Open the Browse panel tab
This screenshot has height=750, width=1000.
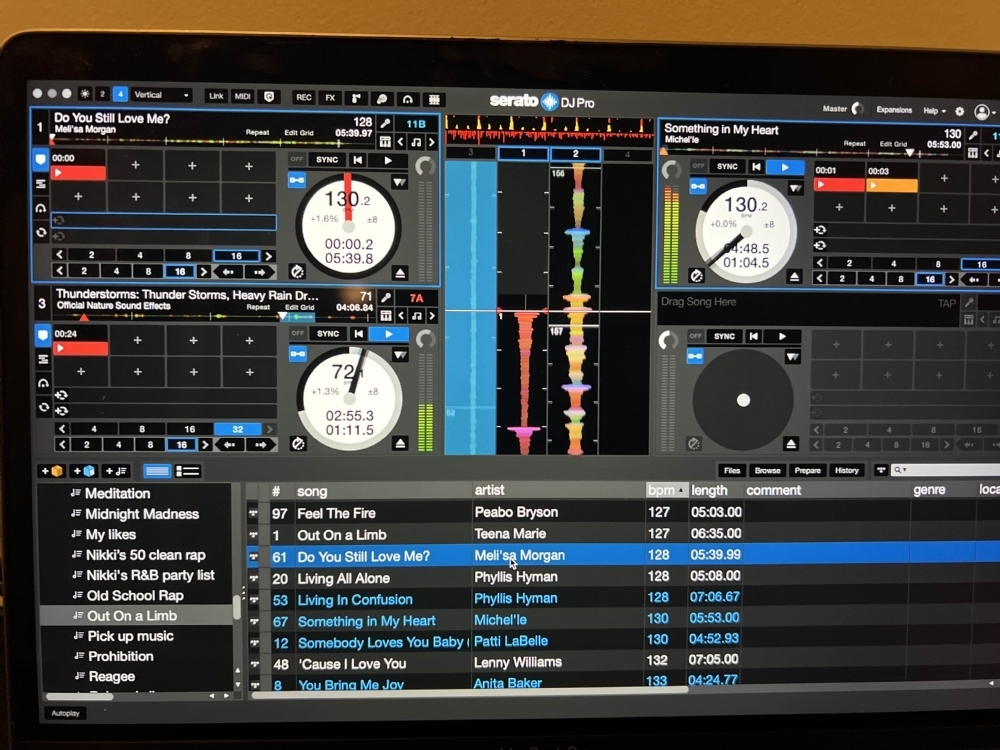pos(767,471)
